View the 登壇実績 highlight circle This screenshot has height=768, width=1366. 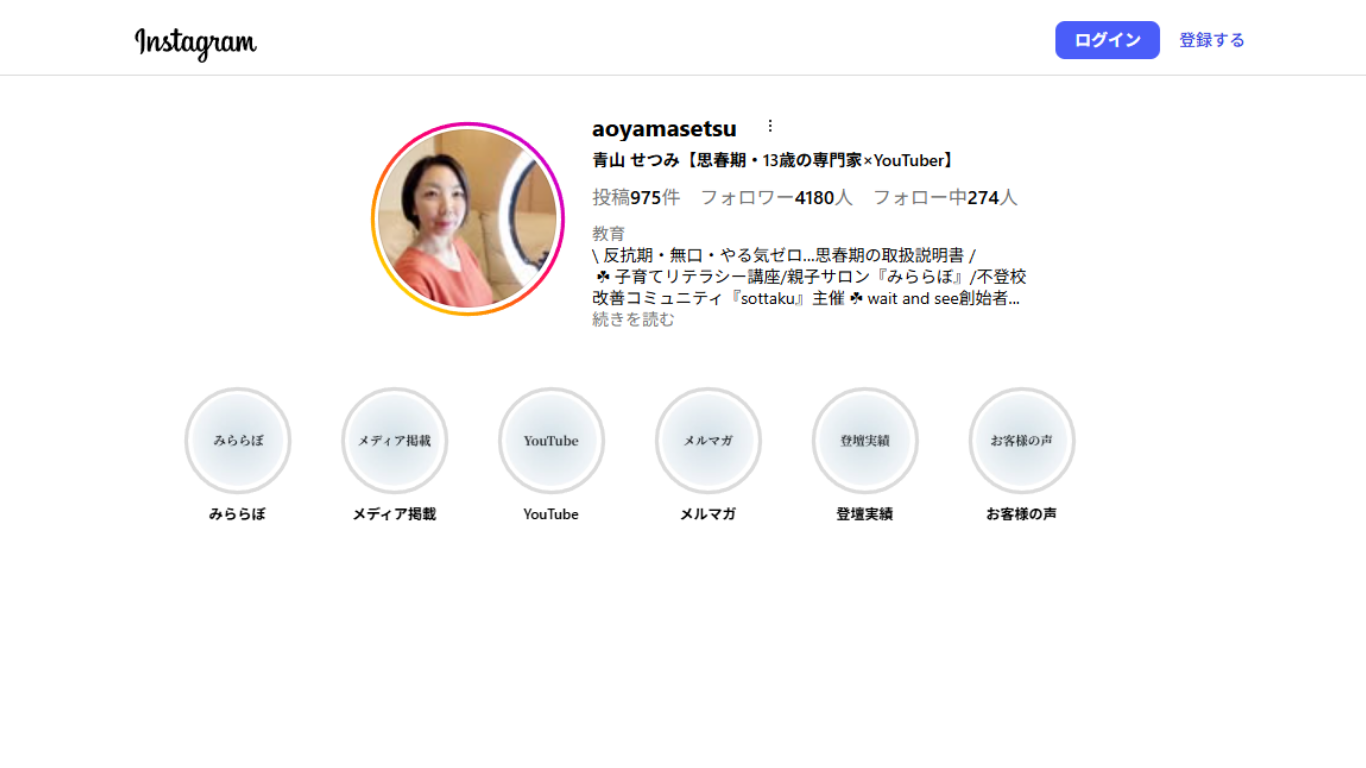click(x=865, y=440)
